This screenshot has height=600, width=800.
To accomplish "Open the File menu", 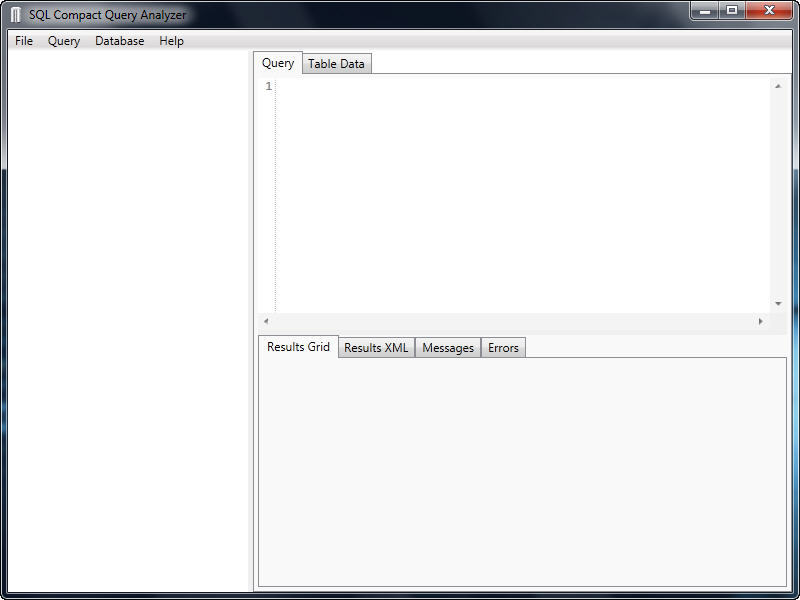I will pos(24,41).
